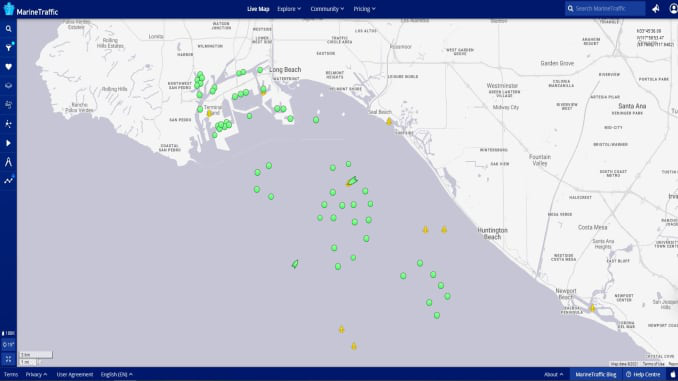Open the map layers icon

click(x=8, y=86)
